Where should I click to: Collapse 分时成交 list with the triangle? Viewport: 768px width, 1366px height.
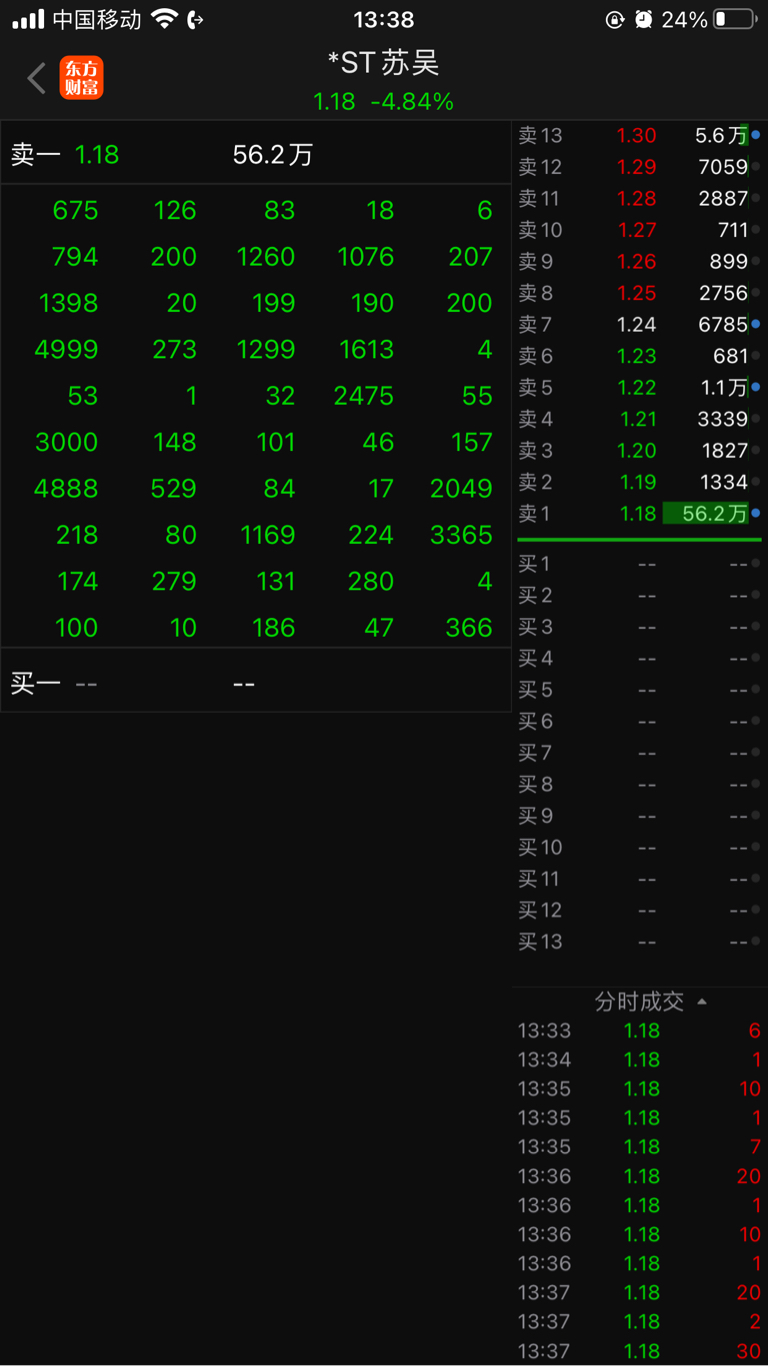tap(702, 1001)
